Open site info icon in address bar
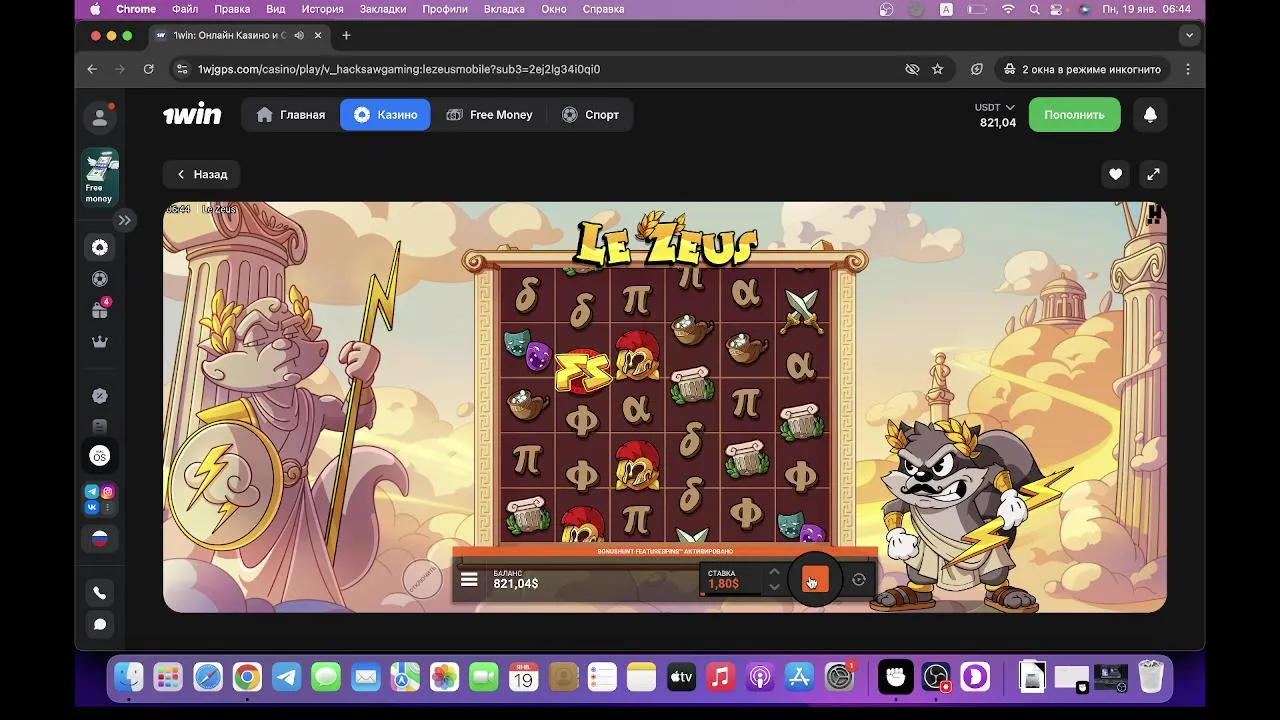This screenshot has width=1280, height=720. click(181, 69)
